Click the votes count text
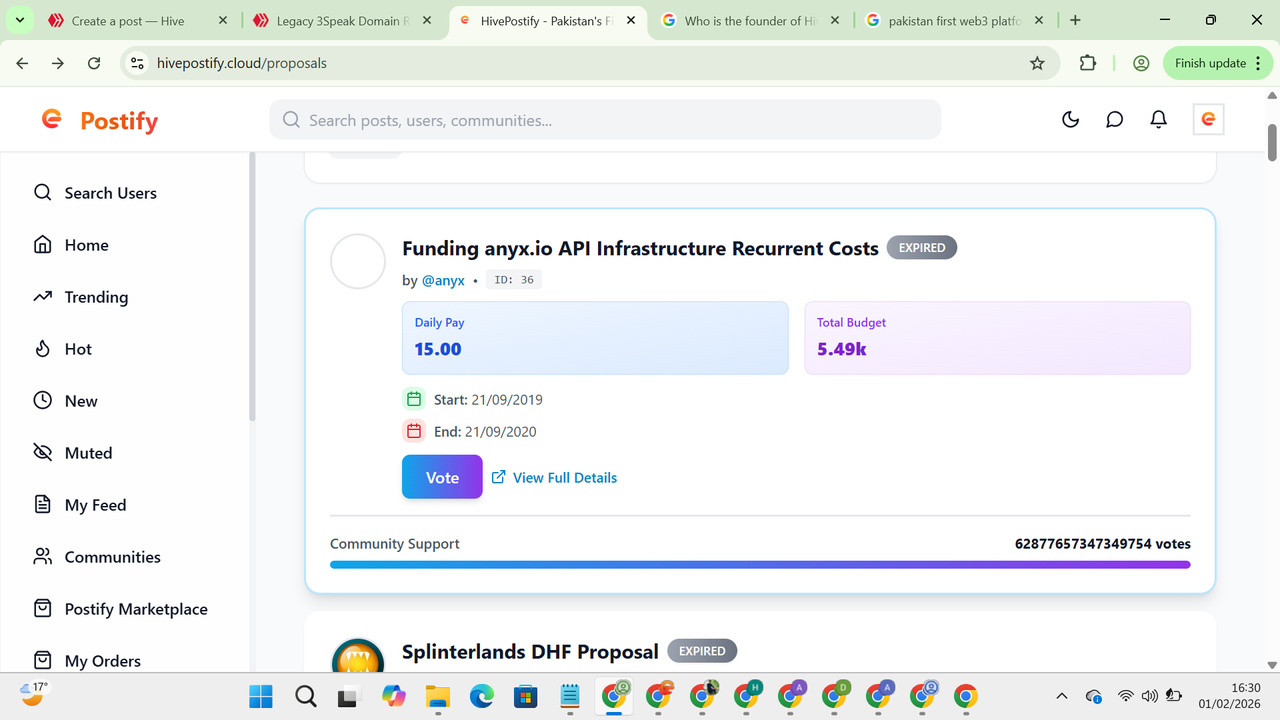 click(1102, 544)
